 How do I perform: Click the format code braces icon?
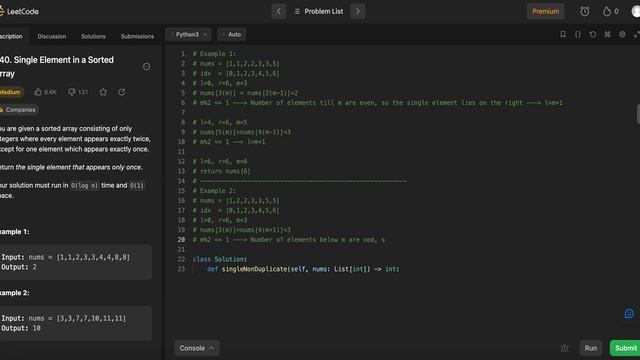578,34
